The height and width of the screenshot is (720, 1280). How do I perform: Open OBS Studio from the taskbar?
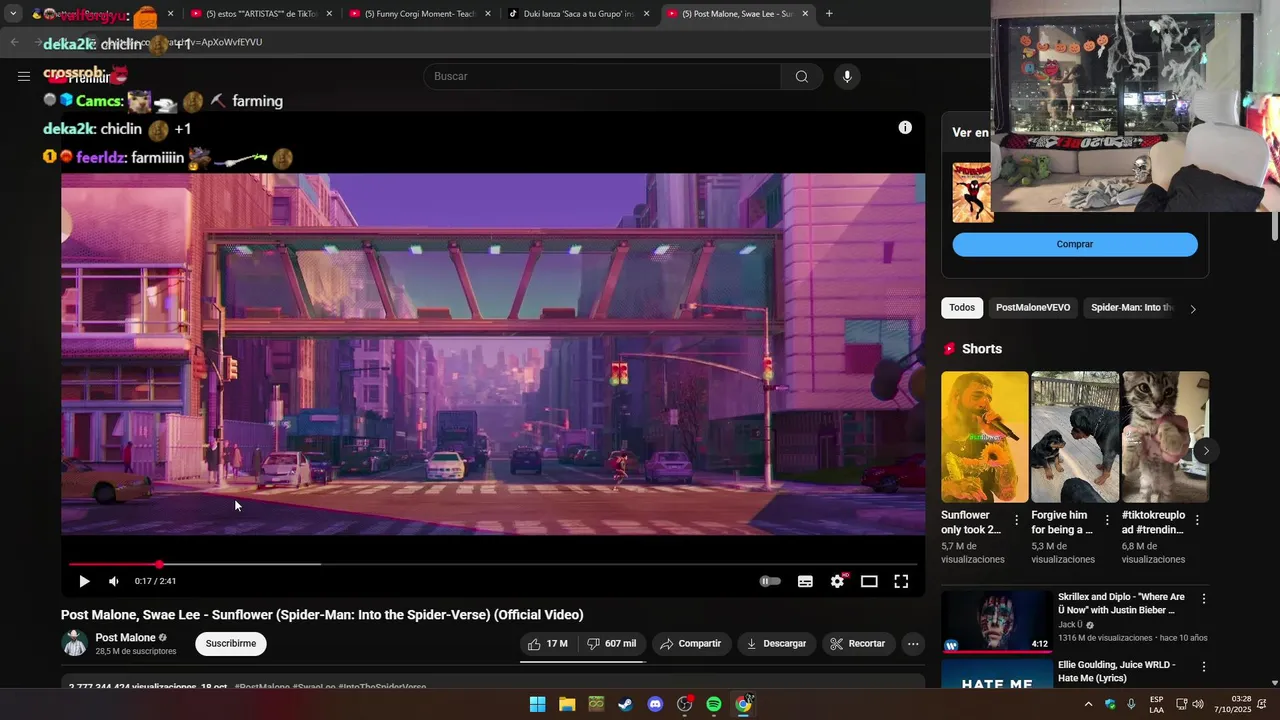point(685,704)
